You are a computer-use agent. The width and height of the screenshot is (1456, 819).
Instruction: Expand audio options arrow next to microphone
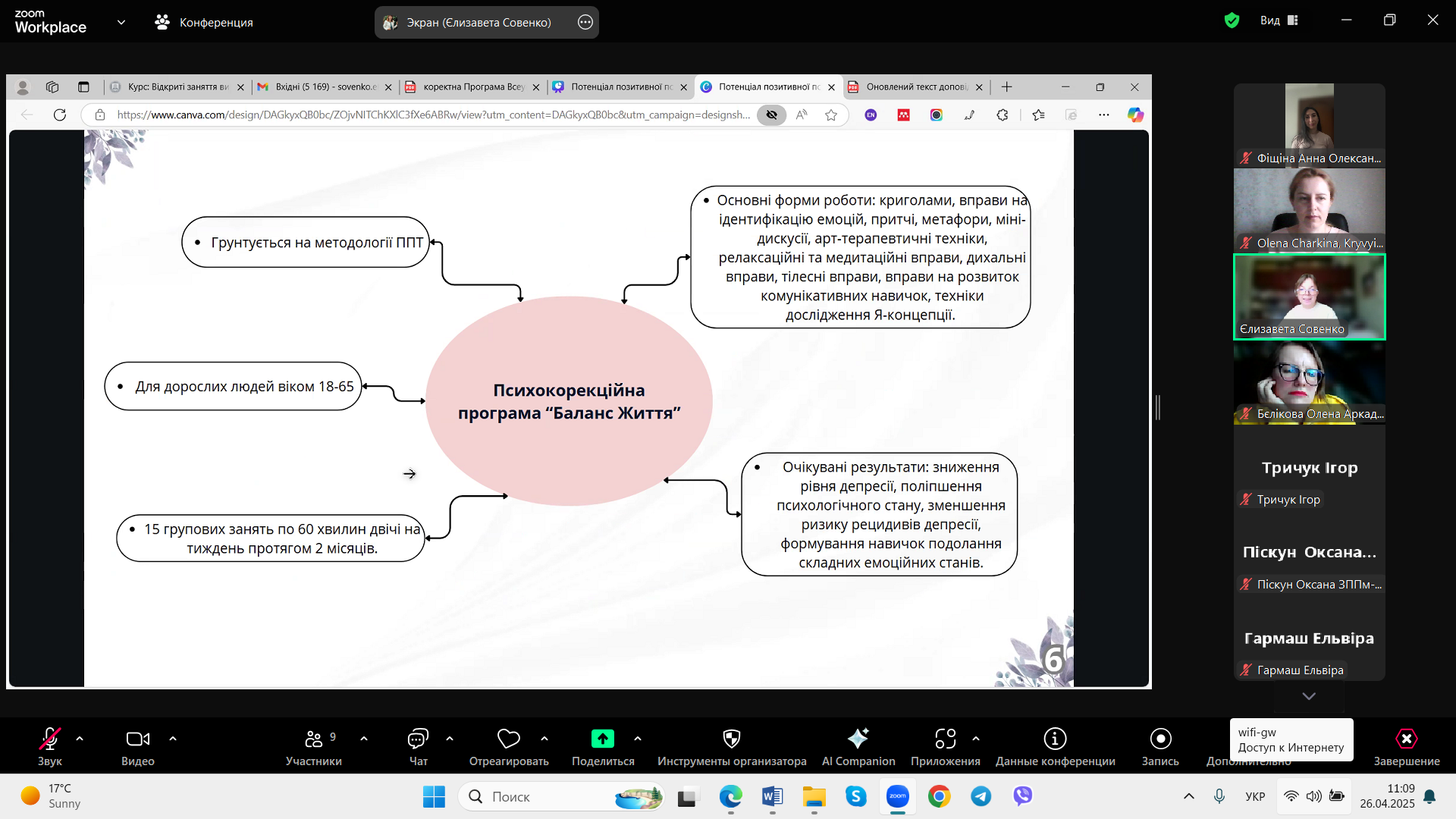[80, 739]
